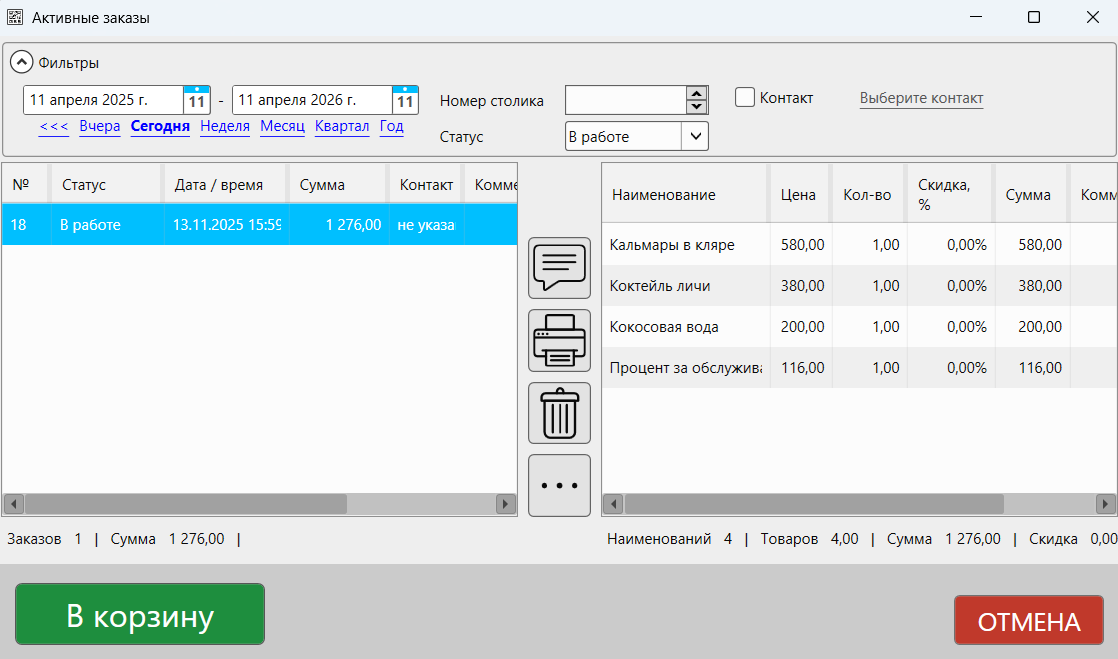Viewport: 1118px width, 659px height.
Task: Delete the order using trash bin icon
Action: (559, 413)
